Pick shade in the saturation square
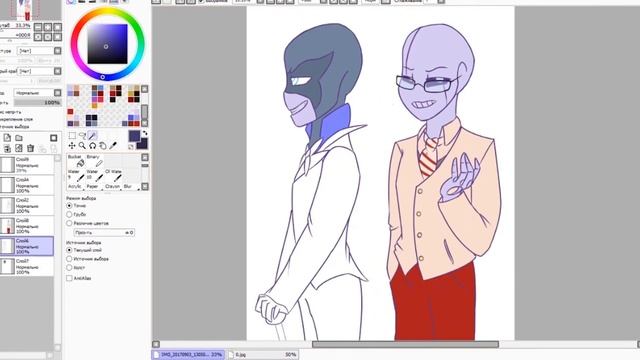The image size is (640, 360). pos(107,44)
